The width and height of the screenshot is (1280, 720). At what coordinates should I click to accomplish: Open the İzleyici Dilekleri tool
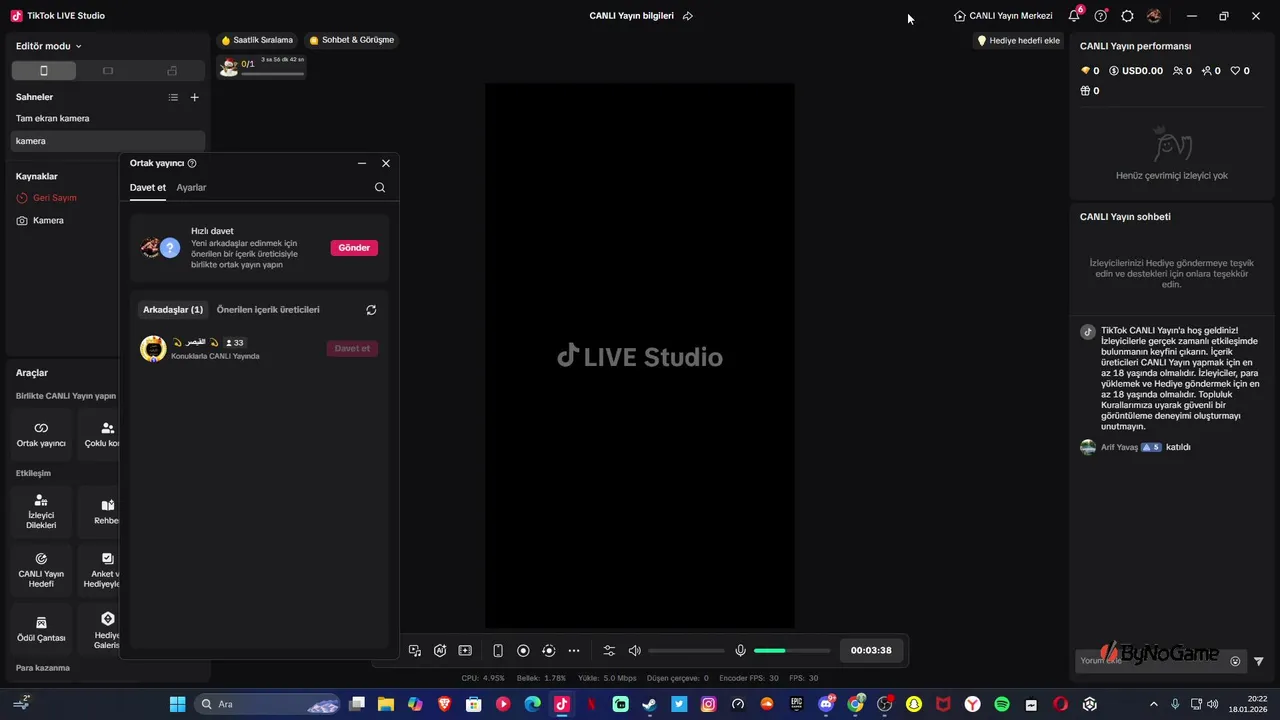pos(41,512)
